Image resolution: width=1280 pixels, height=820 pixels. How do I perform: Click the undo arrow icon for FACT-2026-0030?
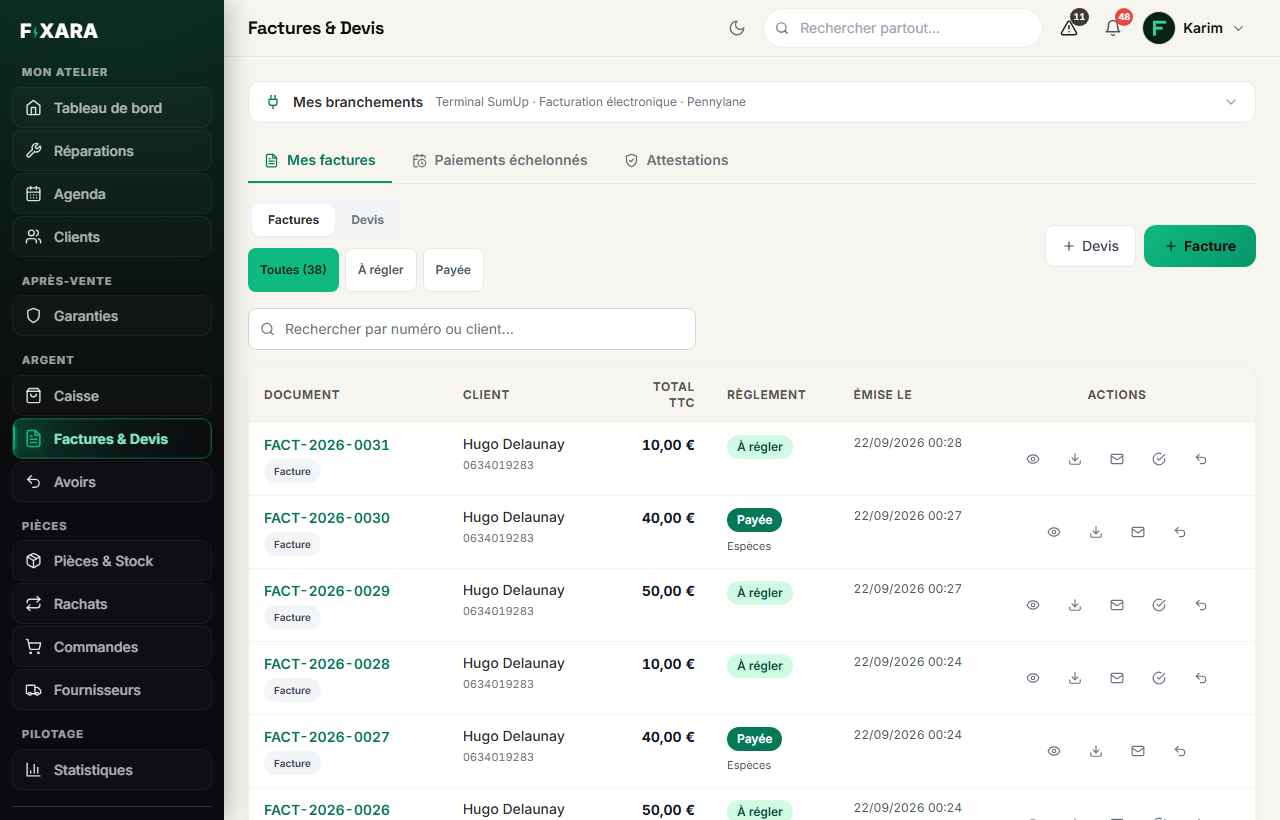[1180, 532]
